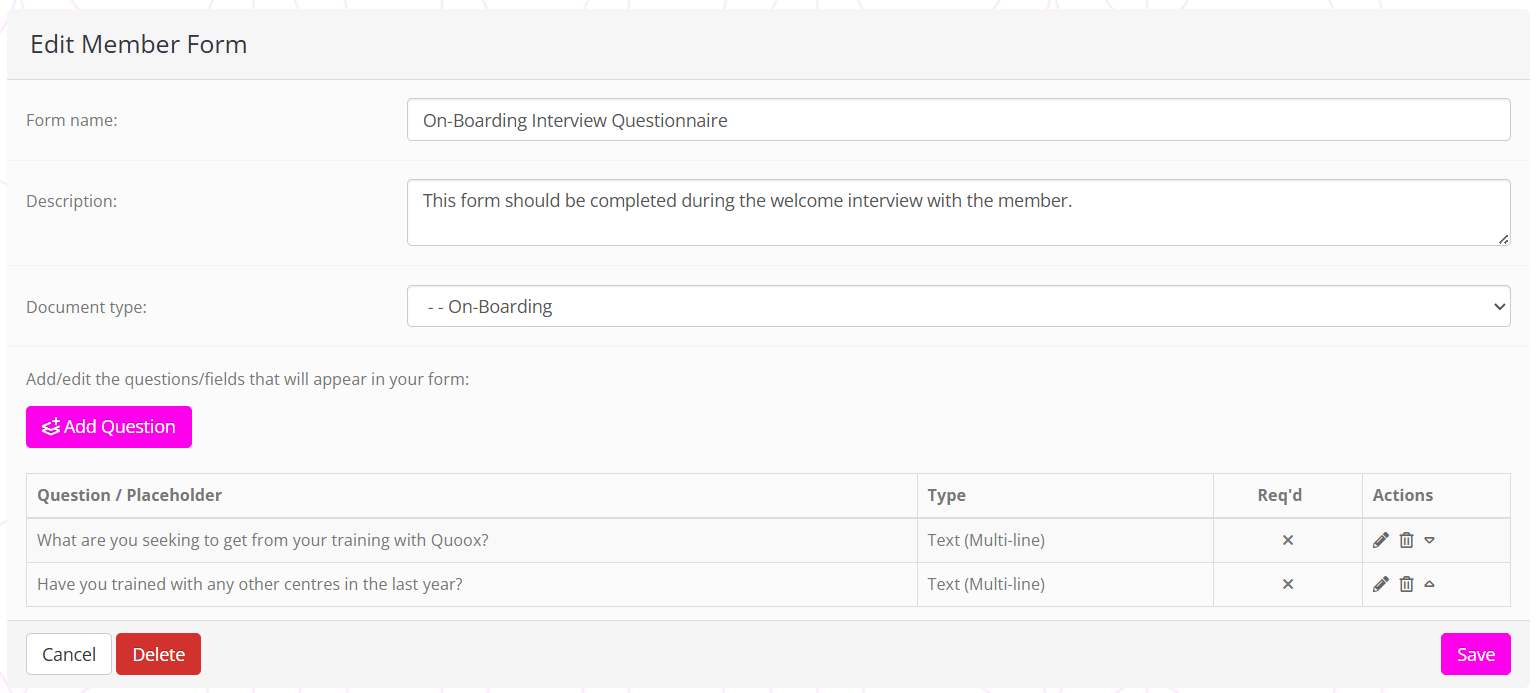Image resolution: width=1540 pixels, height=693 pixels.
Task: Click pencil icon for "Have you trained" question
Action: point(1381,584)
